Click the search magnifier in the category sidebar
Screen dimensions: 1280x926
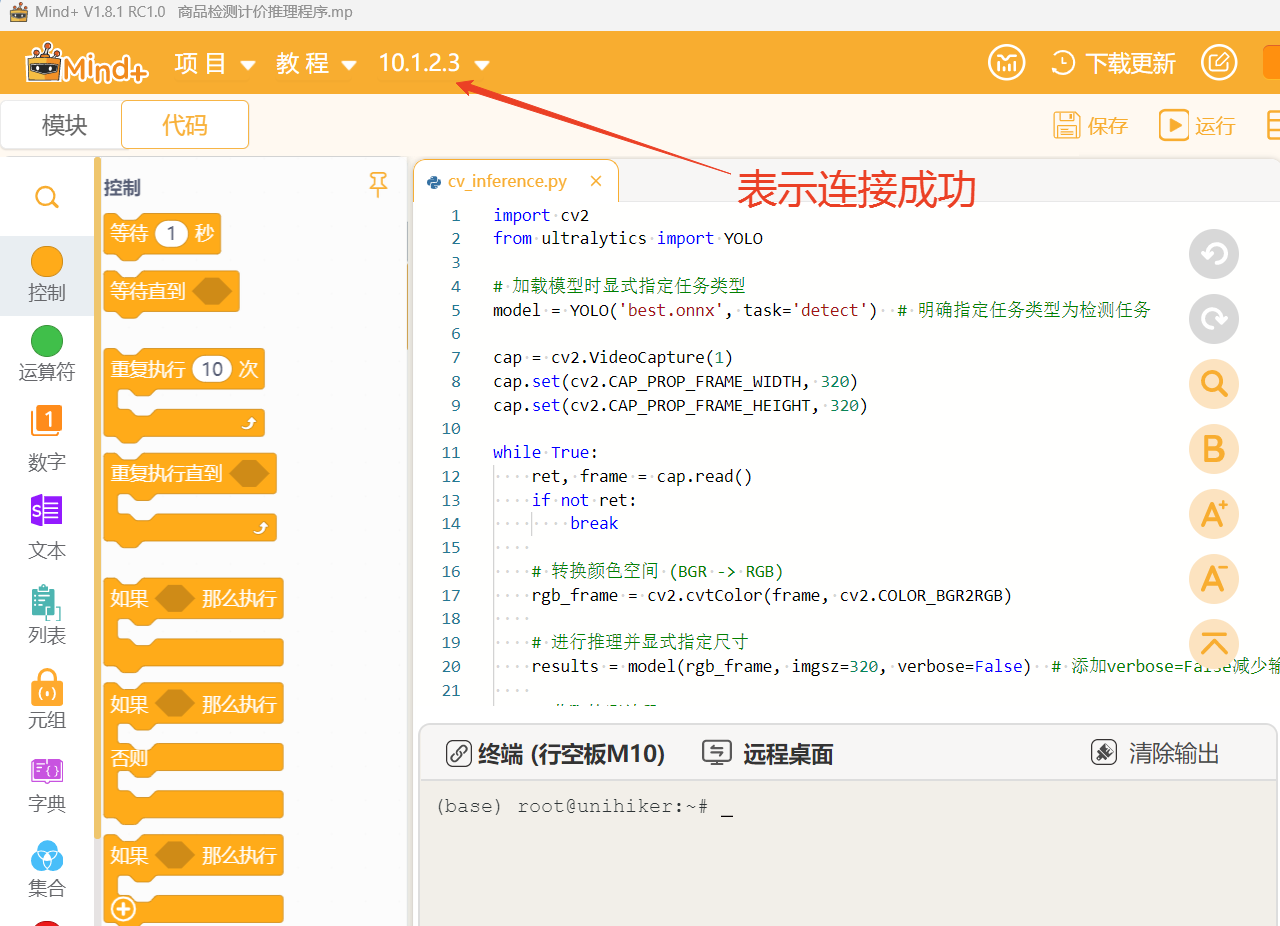pos(47,197)
